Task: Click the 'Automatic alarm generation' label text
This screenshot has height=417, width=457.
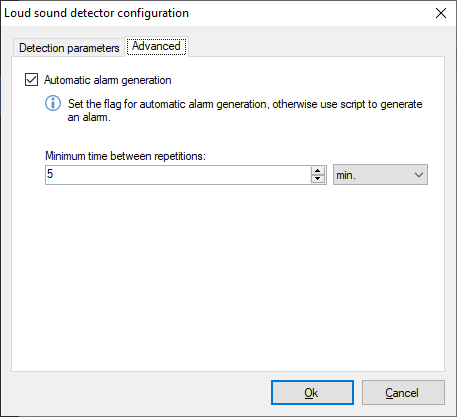Action: [108, 80]
